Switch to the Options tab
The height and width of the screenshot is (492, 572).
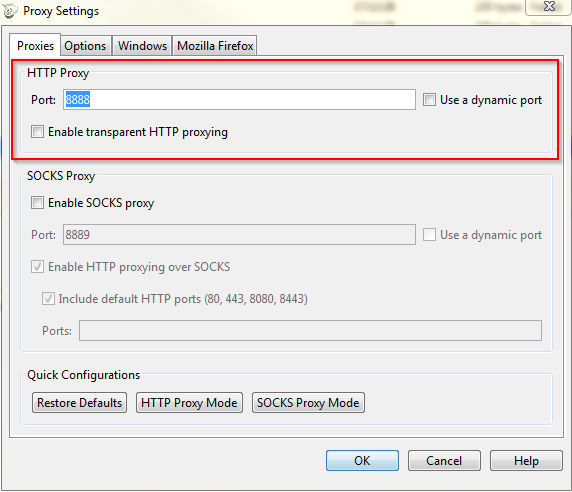85,46
